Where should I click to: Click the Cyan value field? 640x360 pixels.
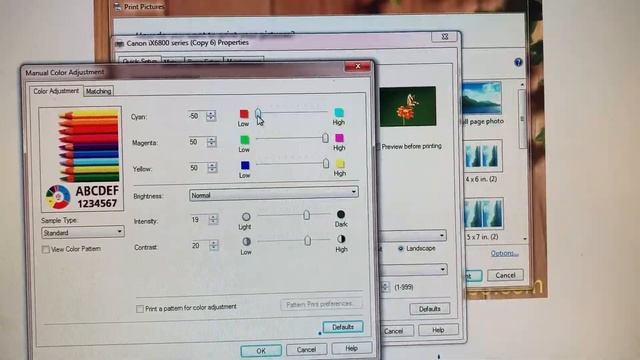coord(196,116)
